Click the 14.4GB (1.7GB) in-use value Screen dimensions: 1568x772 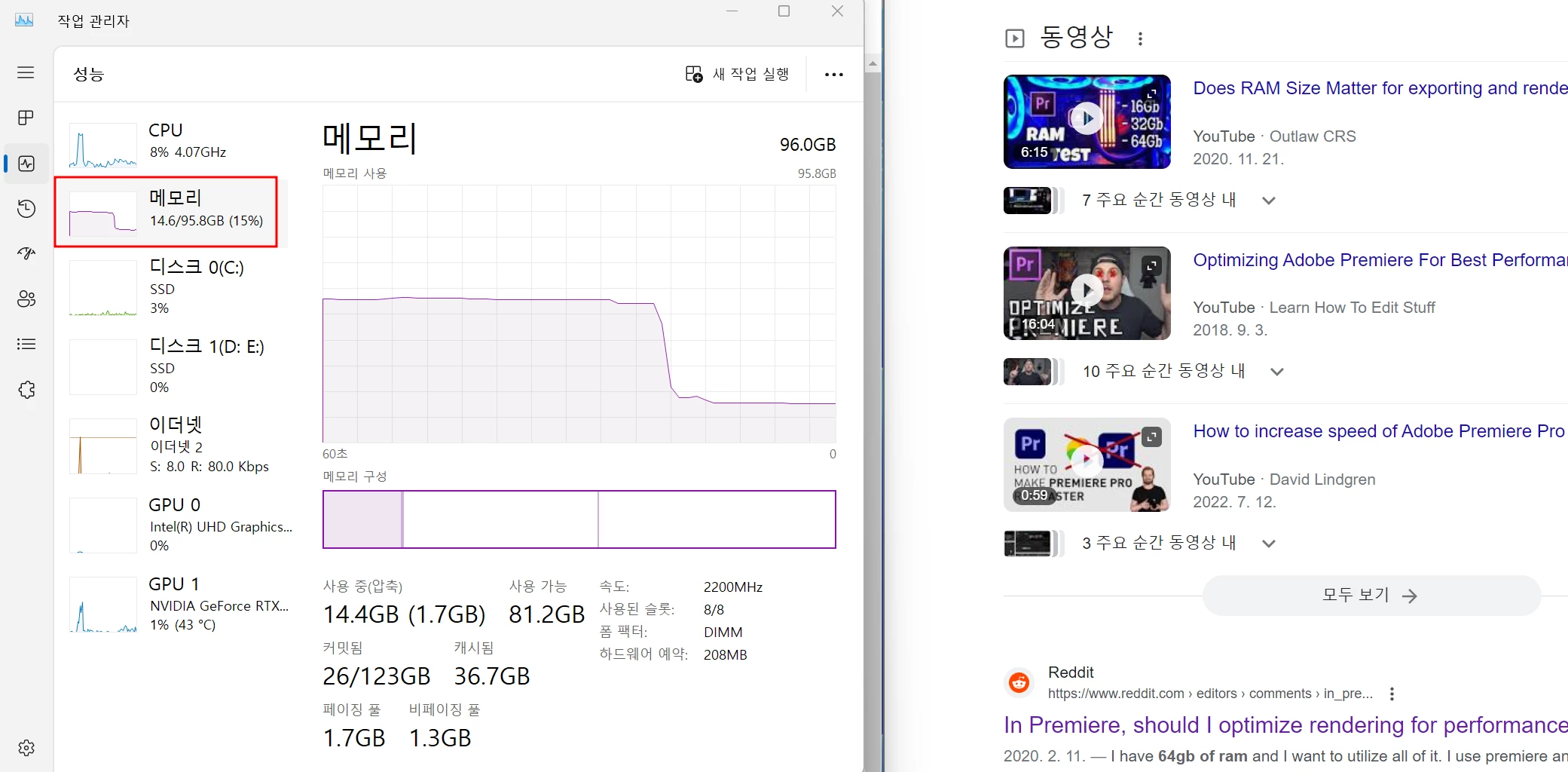[404, 614]
